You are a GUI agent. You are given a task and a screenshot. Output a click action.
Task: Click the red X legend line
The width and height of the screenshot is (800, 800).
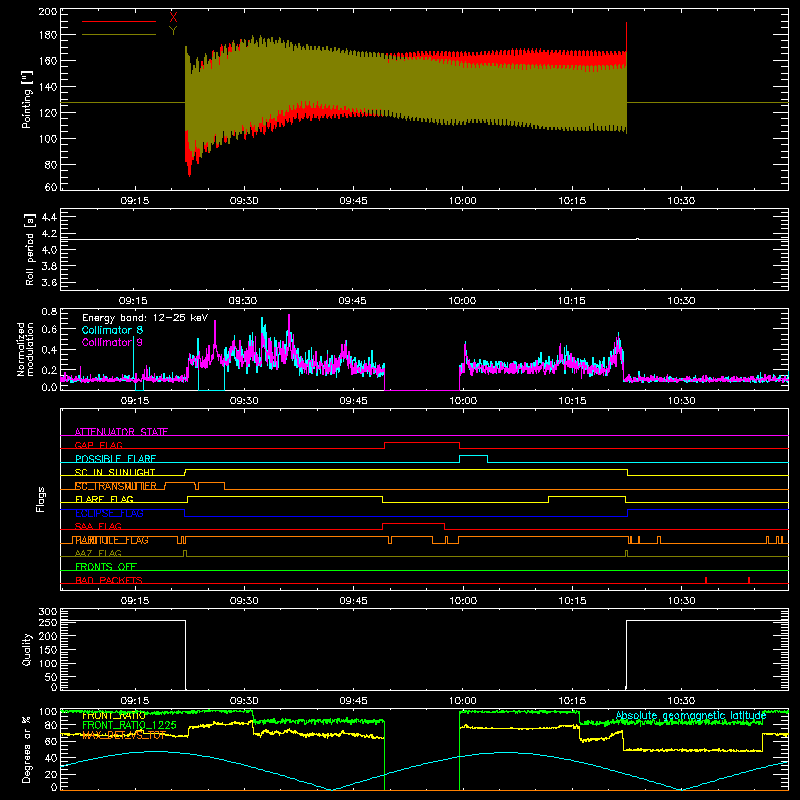point(119,21)
